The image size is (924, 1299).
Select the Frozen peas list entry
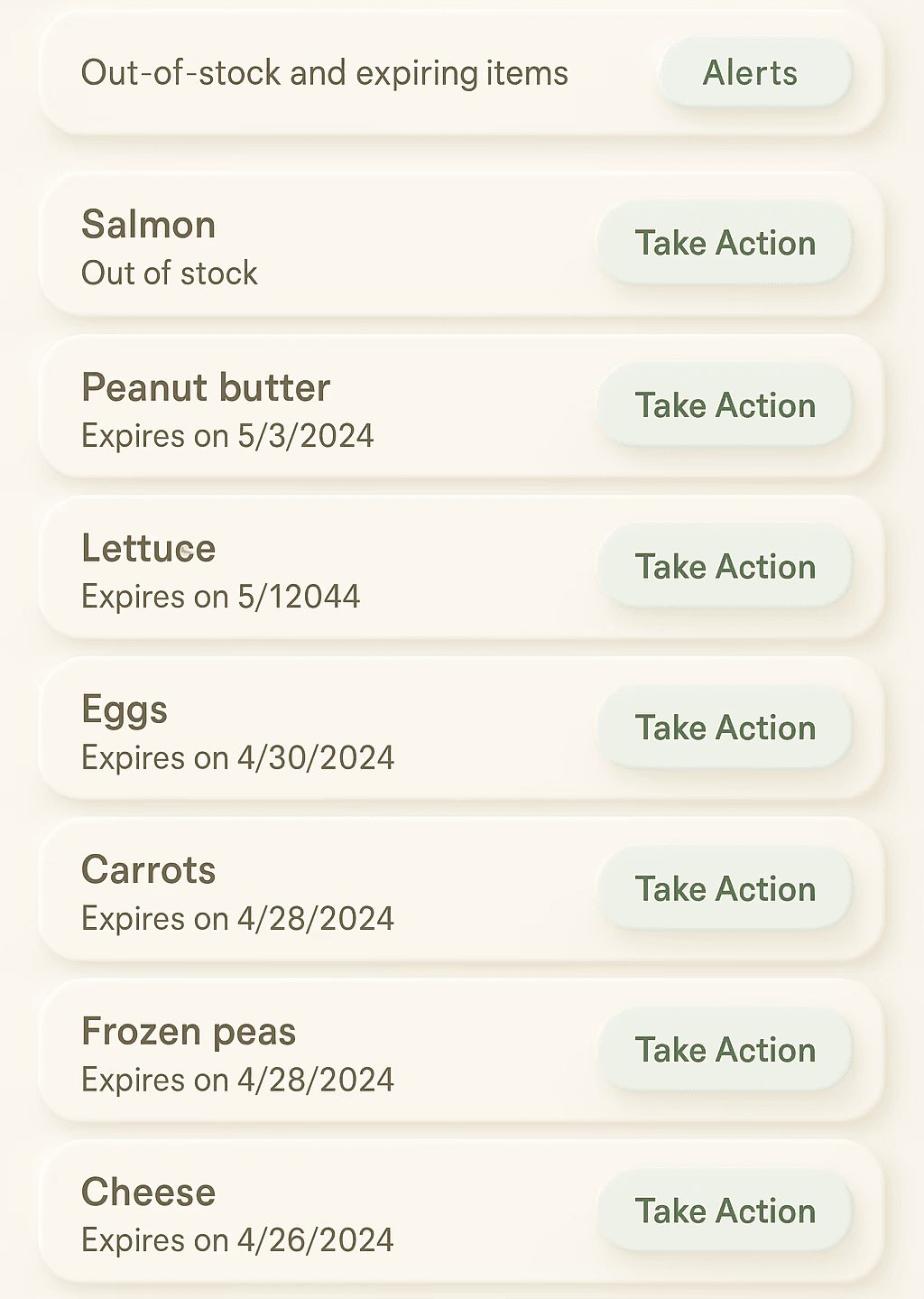point(461,1051)
